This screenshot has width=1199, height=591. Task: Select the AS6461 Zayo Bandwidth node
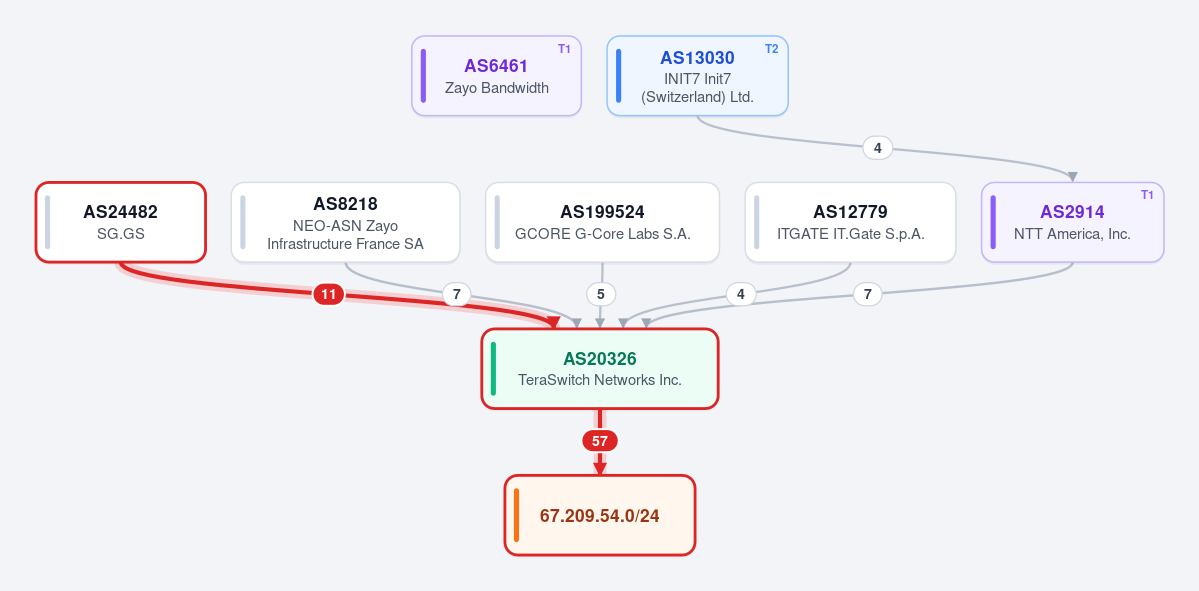point(496,76)
